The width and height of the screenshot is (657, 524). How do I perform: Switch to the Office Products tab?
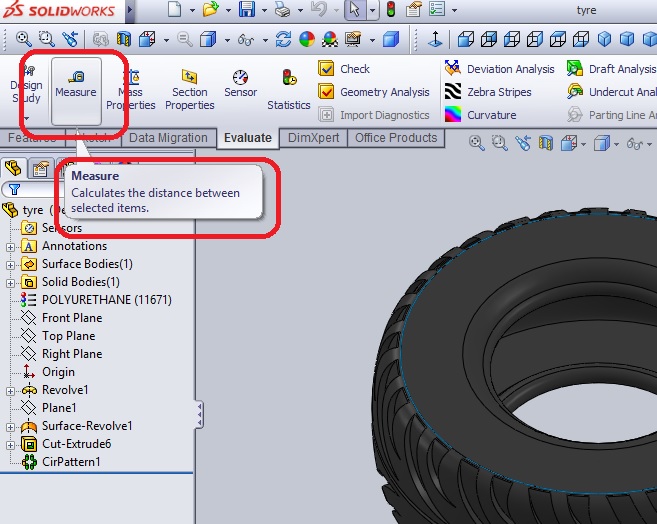coord(396,138)
